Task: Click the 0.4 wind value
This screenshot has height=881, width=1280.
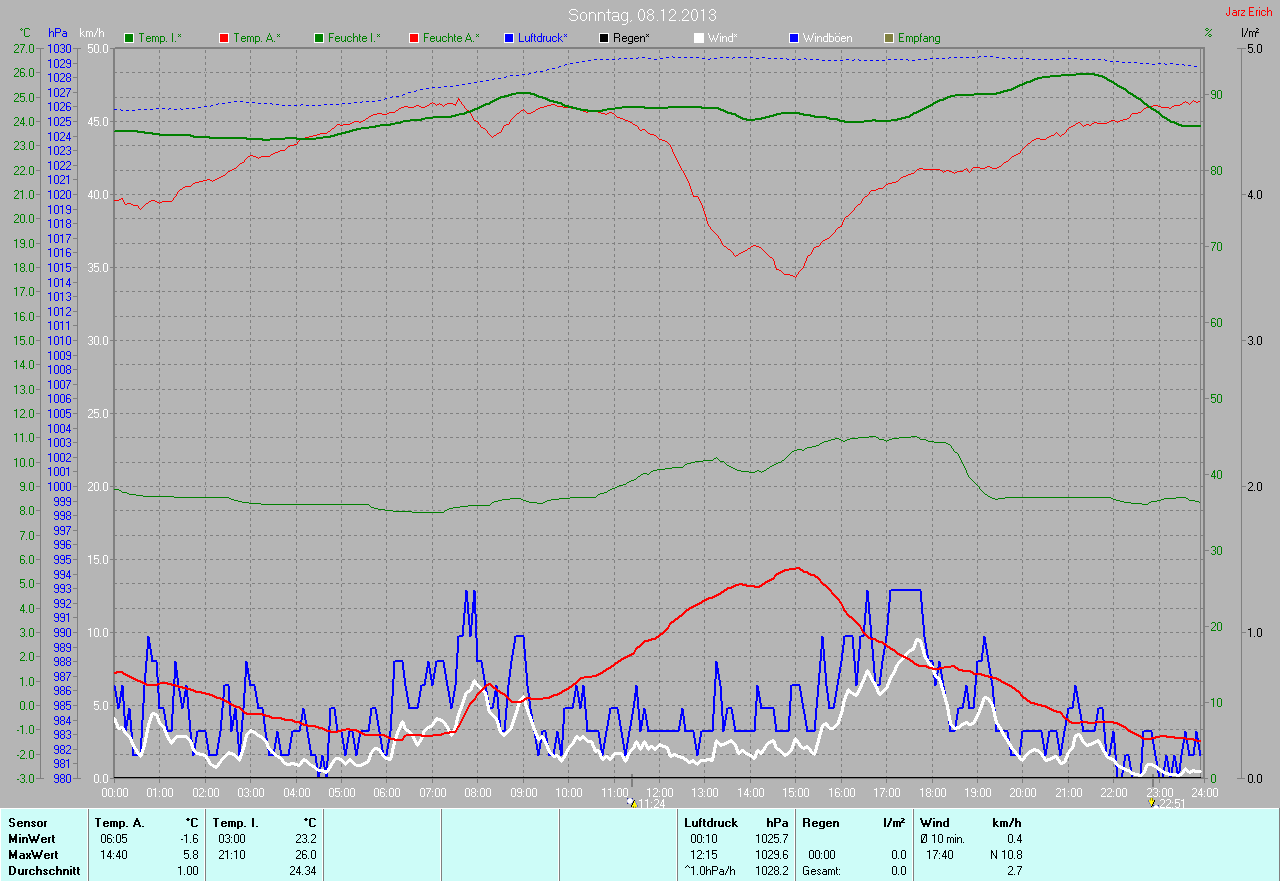Action: [x=1014, y=839]
